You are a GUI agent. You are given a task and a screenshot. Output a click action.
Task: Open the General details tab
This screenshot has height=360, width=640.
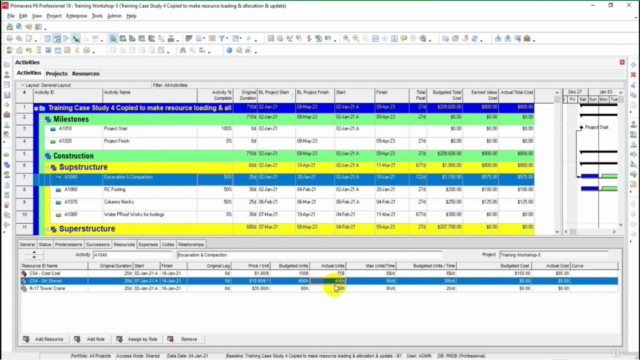27,244
